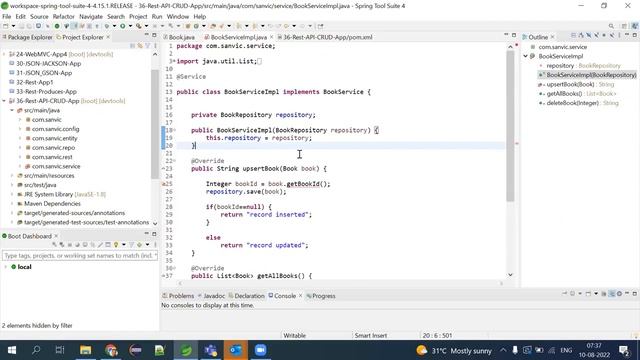Image resolution: width=640 pixels, height=360 pixels.
Task: Expand 24-WebMVC-App4 project
Action: [4, 54]
